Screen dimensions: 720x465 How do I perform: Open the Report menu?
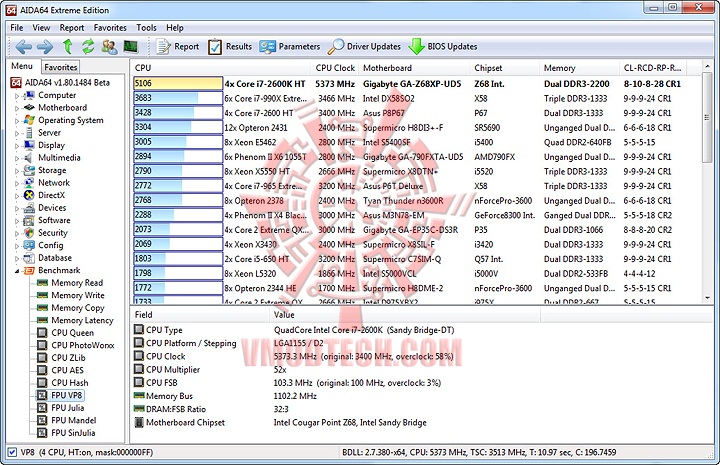pos(72,28)
